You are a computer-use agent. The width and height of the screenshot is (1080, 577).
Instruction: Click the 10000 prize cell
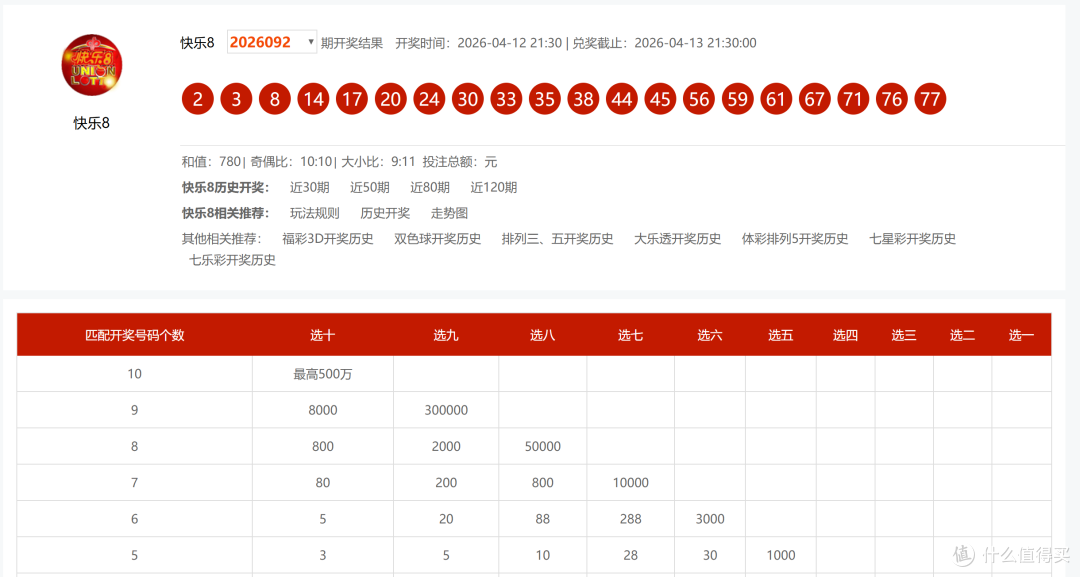pyautogui.click(x=630, y=483)
